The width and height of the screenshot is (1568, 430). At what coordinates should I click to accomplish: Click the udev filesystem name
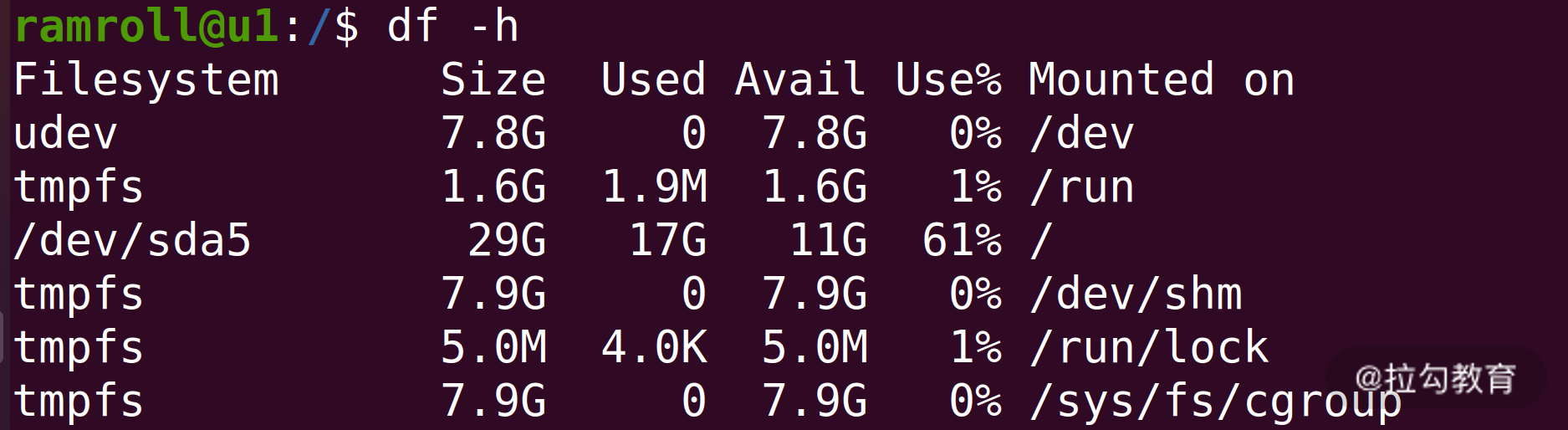[x=66, y=134]
